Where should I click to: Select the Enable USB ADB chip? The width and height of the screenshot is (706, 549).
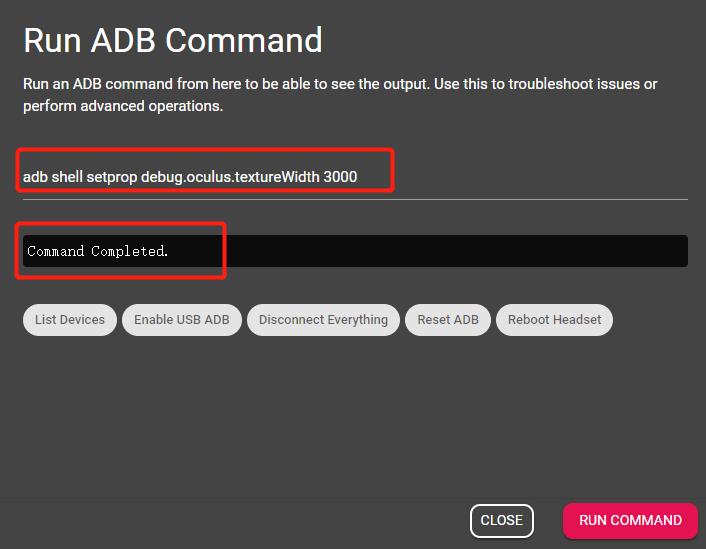tap(181, 320)
